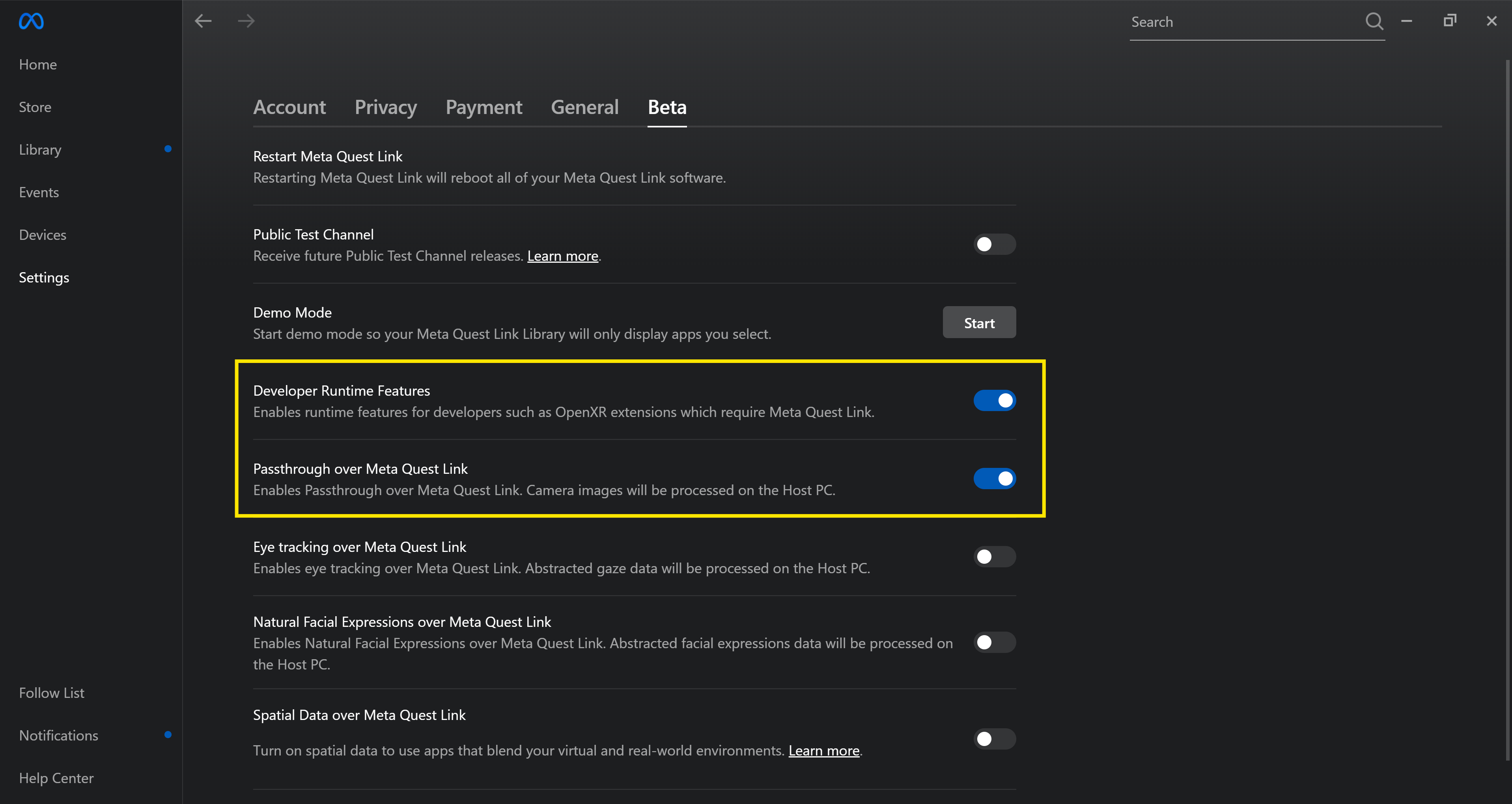
Task: Click Spatial Data over Meta Quest Link title
Action: click(x=359, y=715)
